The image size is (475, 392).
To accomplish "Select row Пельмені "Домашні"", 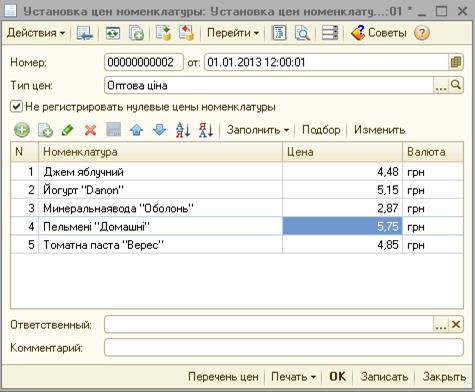I will pos(237,227).
